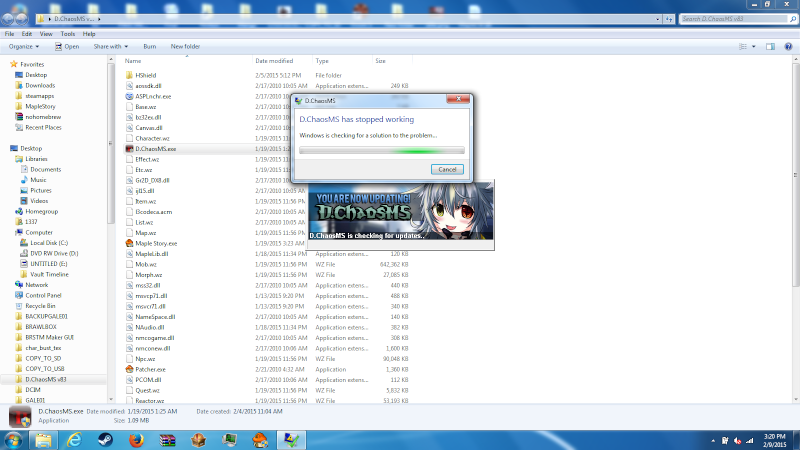The height and width of the screenshot is (450, 800).
Task: Open Recycle Bin in navigation pane
Action: point(40,306)
